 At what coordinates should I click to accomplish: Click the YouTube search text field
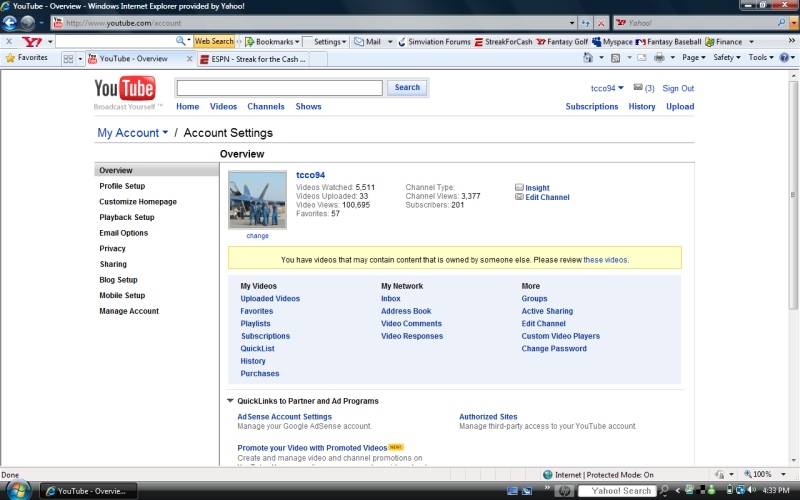coord(279,88)
